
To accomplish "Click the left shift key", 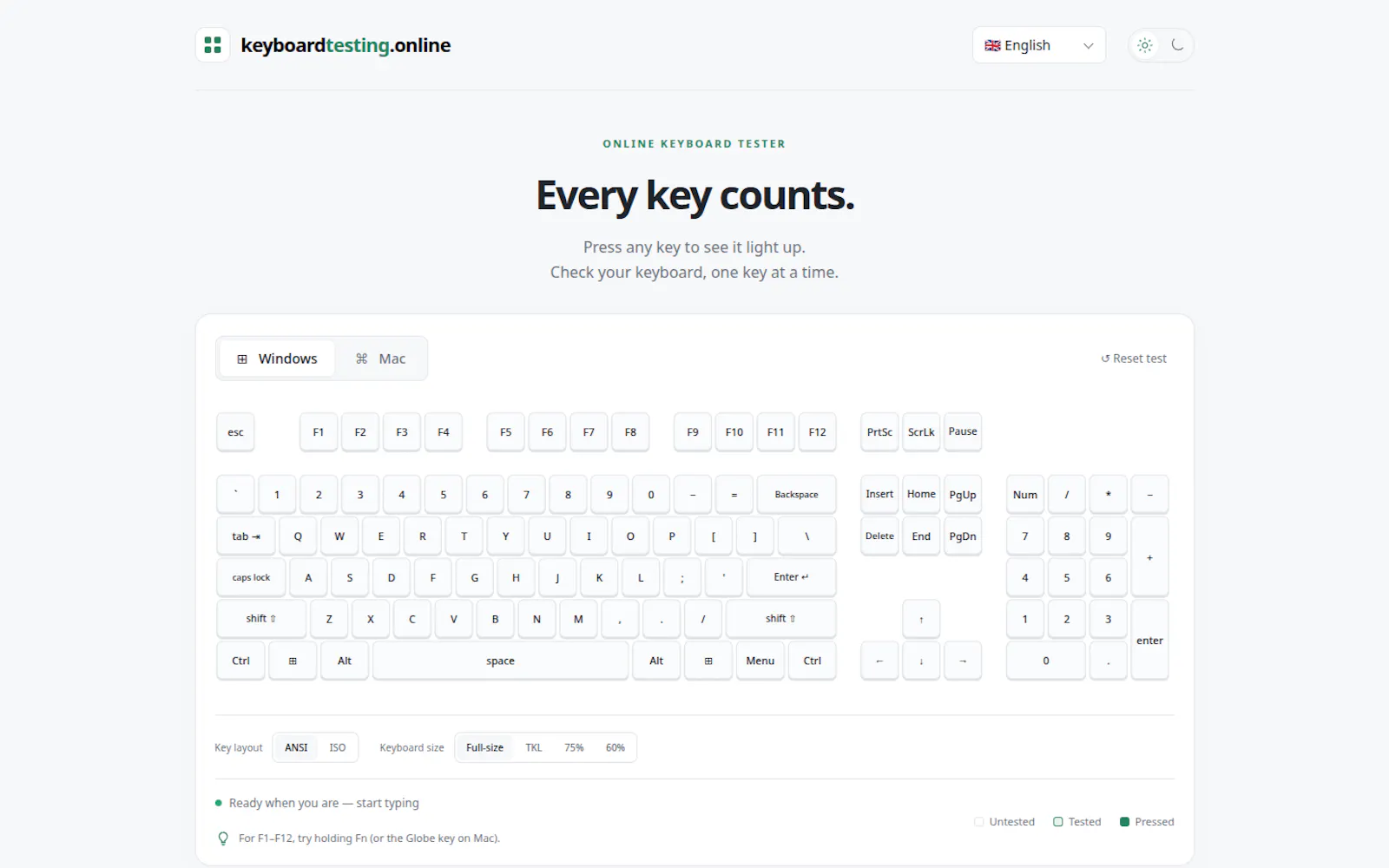I will [x=261, y=619].
